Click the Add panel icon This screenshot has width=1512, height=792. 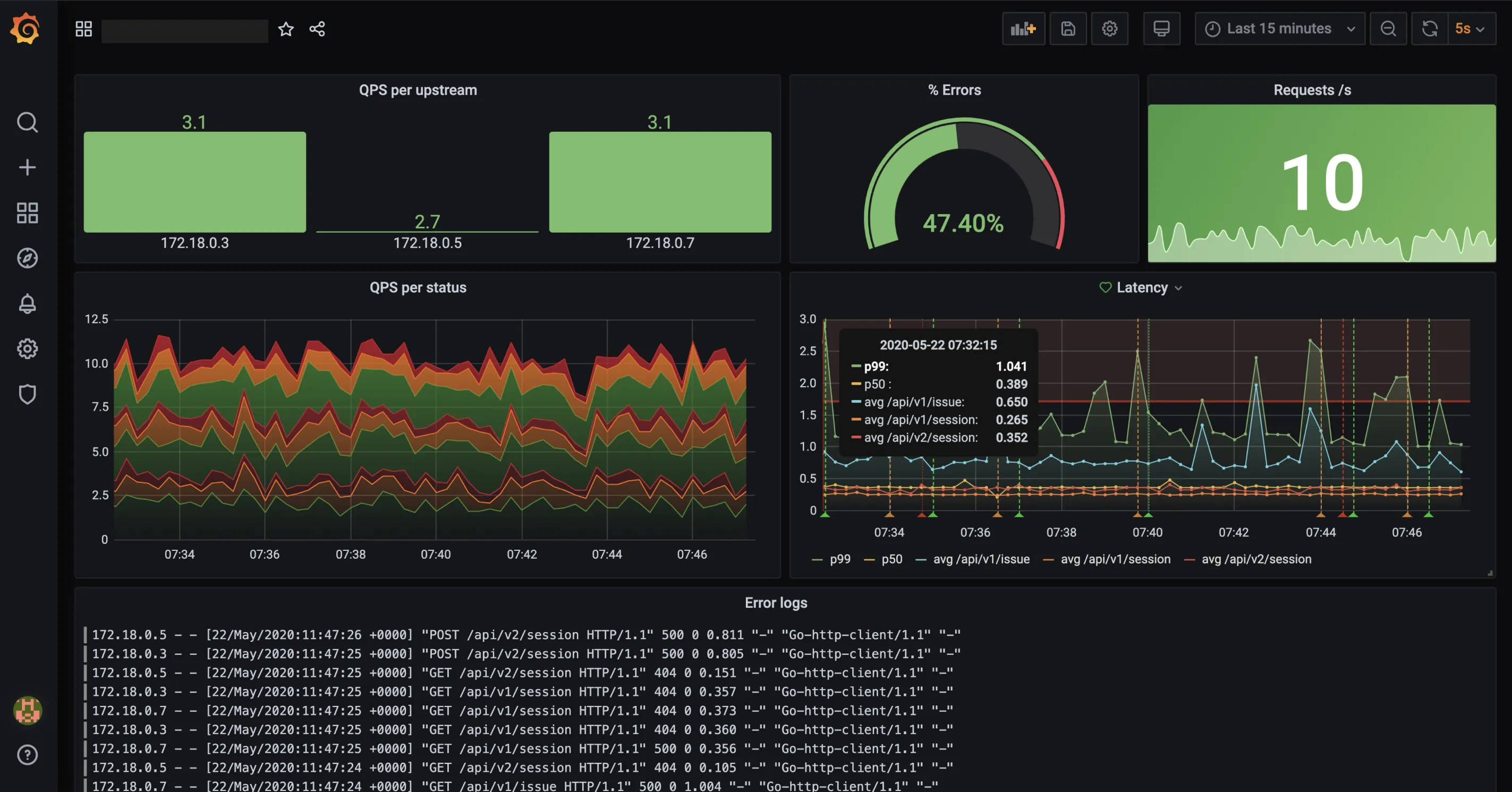tap(1023, 29)
